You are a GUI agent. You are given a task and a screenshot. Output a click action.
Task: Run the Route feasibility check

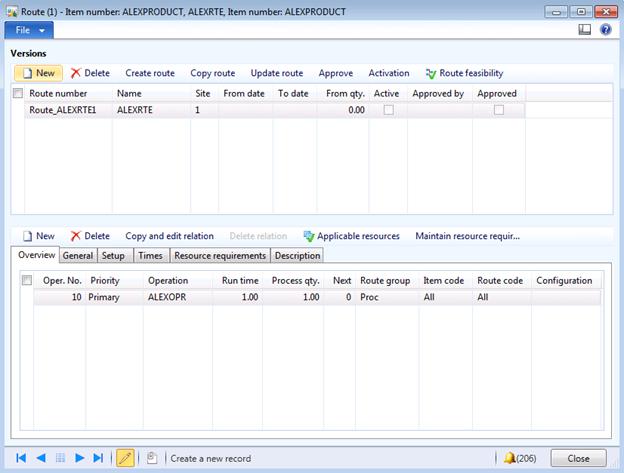tap(464, 73)
